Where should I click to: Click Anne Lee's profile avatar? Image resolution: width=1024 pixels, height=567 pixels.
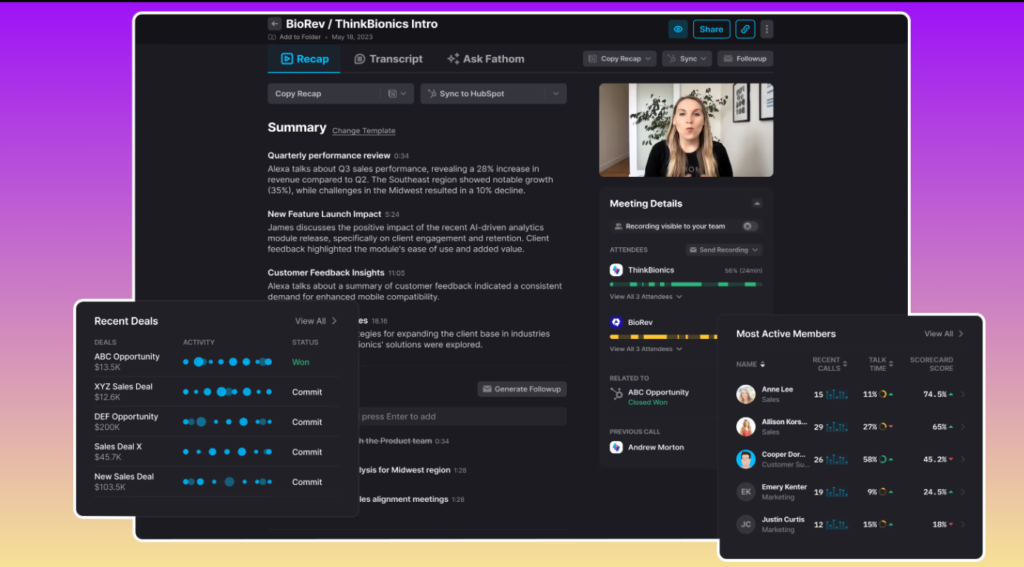[x=746, y=394]
